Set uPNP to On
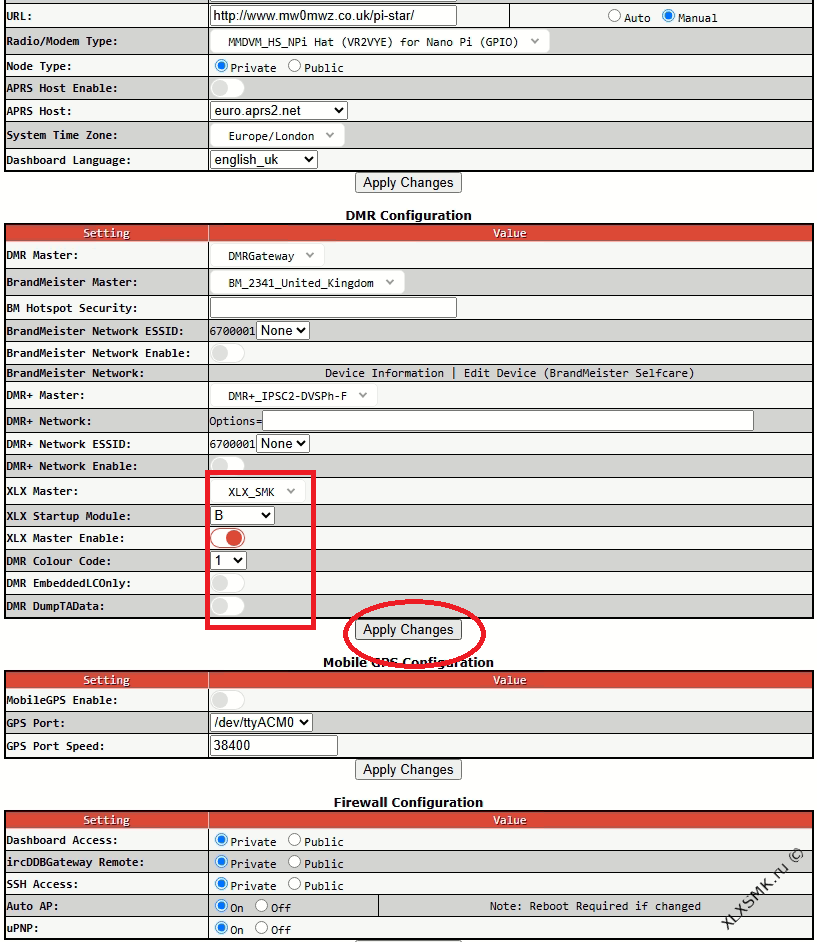The width and height of the screenshot is (817, 942). 222,928
